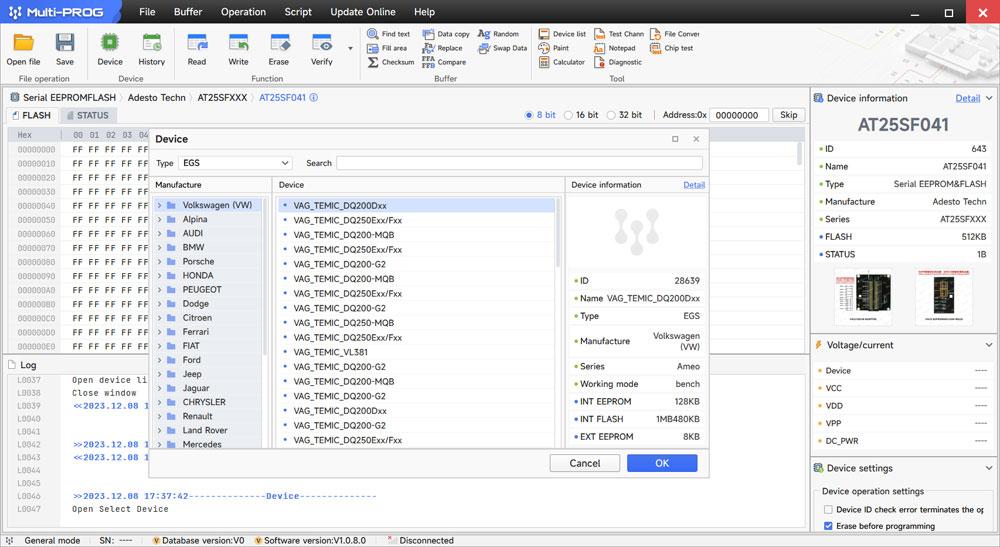Expand the Porsche manufacturer folder
Screen dimensions: 1000x547
pyautogui.click(x=159, y=261)
